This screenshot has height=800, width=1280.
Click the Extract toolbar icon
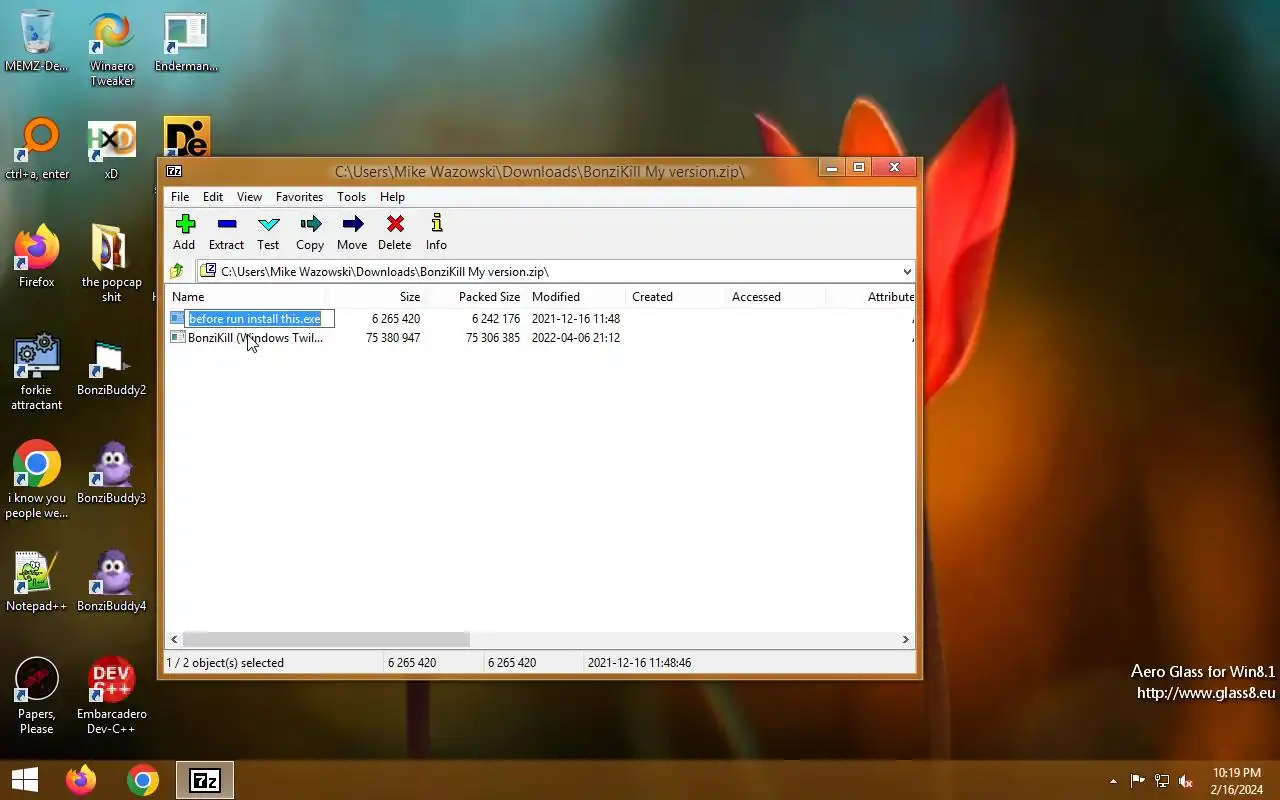pyautogui.click(x=226, y=232)
